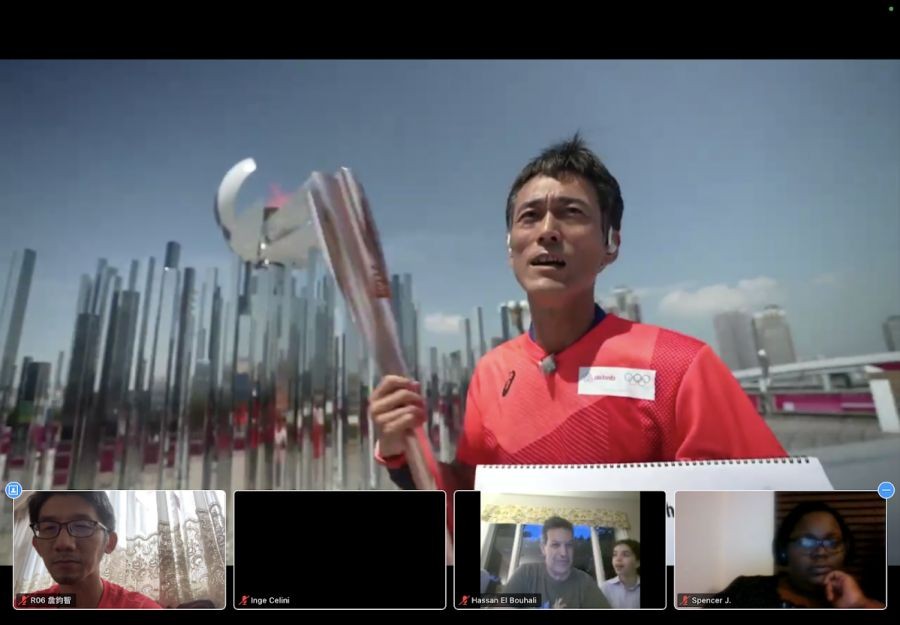The image size is (900, 625).
Task: Click the name label 'Inge Celini'
Action: click(270, 600)
